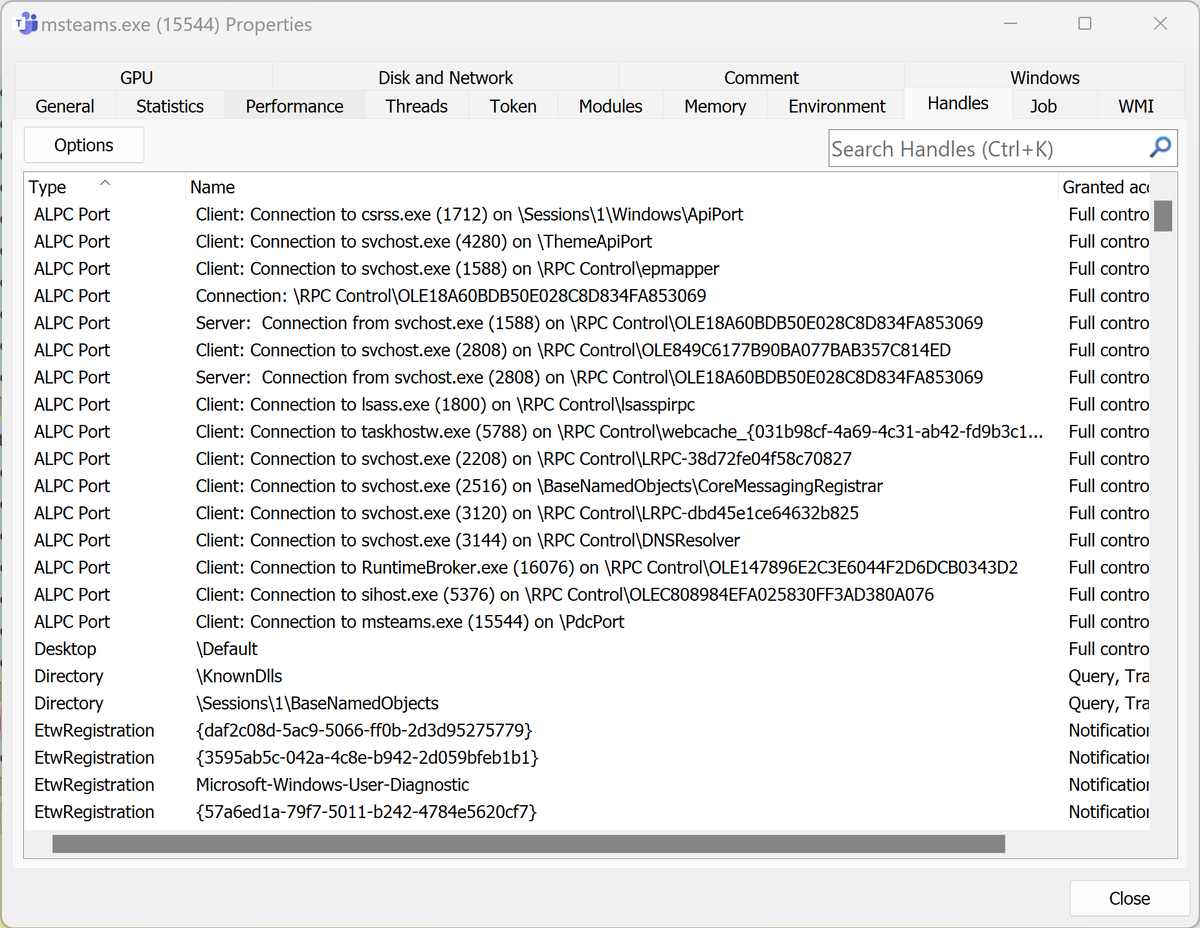Image resolution: width=1200 pixels, height=928 pixels.
Task: Select Server connection from svchost.exe (1588)
Action: (x=587, y=322)
